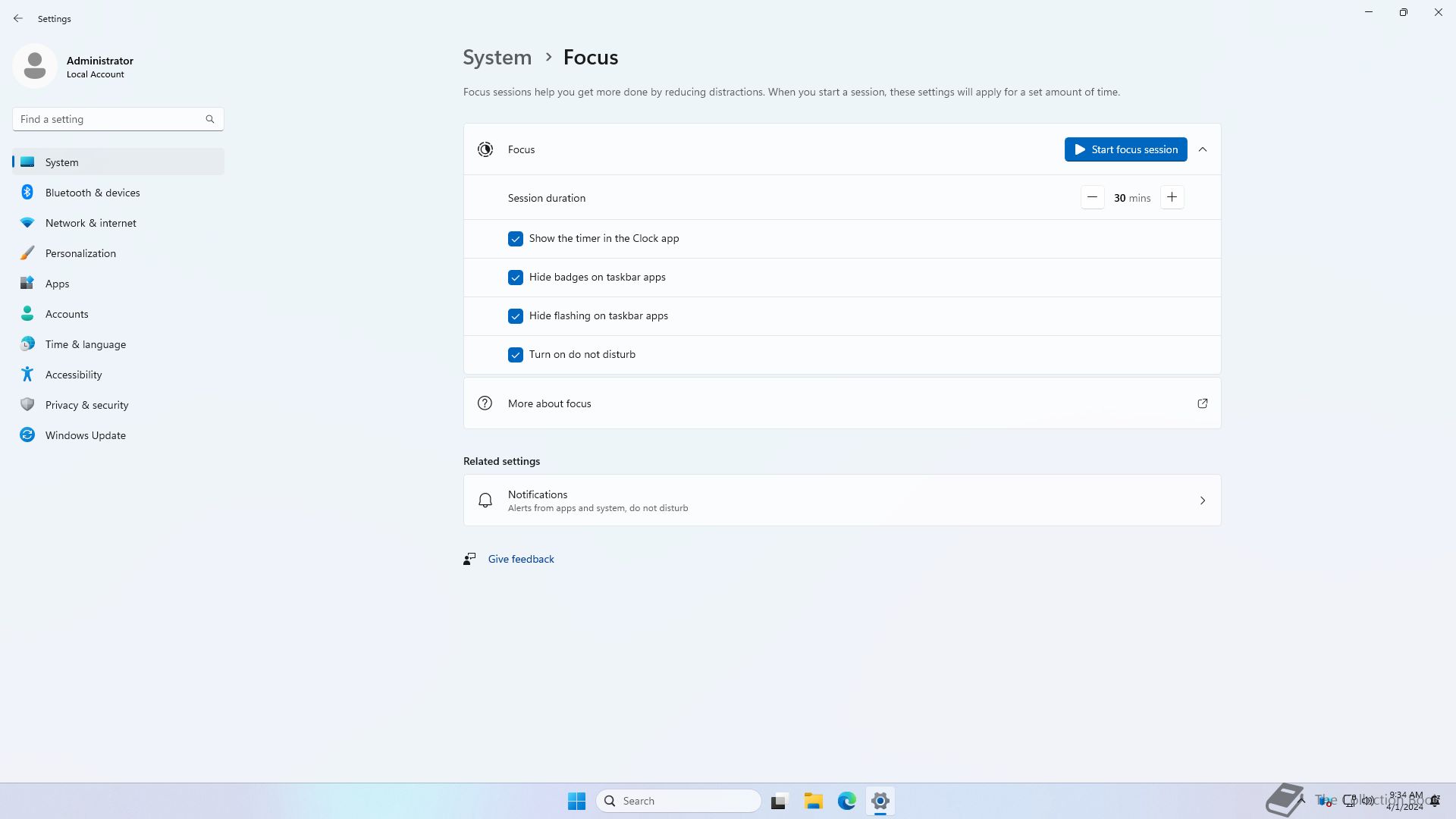
Task: Disable Turn on do not disturb checkbox
Action: pyautogui.click(x=516, y=355)
